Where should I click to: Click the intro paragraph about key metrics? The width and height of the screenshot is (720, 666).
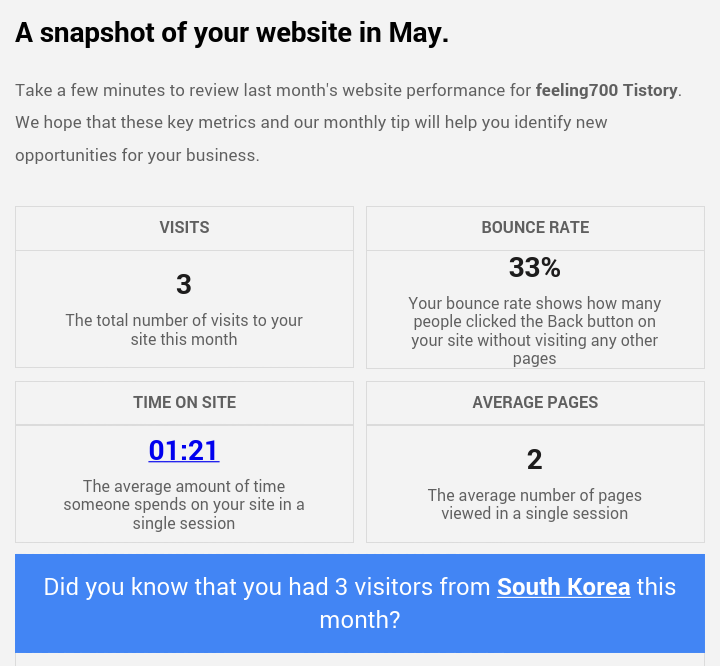point(349,123)
